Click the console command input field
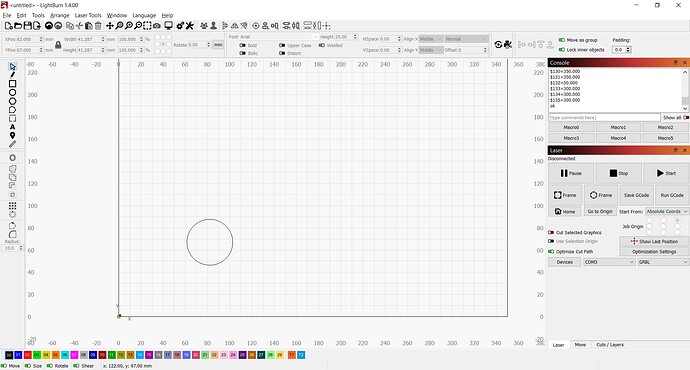This screenshot has height=370, width=690. click(604, 117)
